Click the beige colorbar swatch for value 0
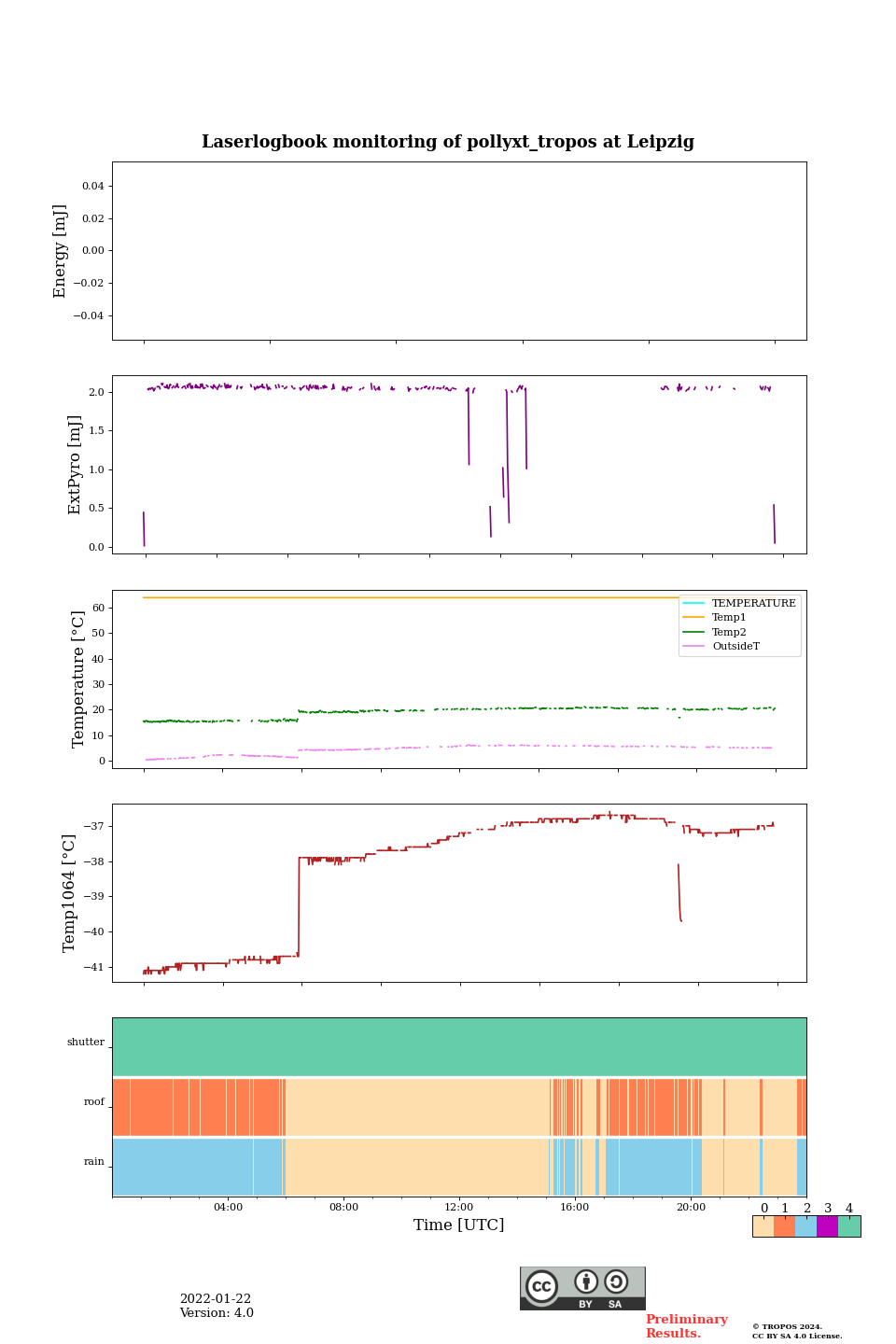896x1344 pixels. click(x=763, y=1226)
